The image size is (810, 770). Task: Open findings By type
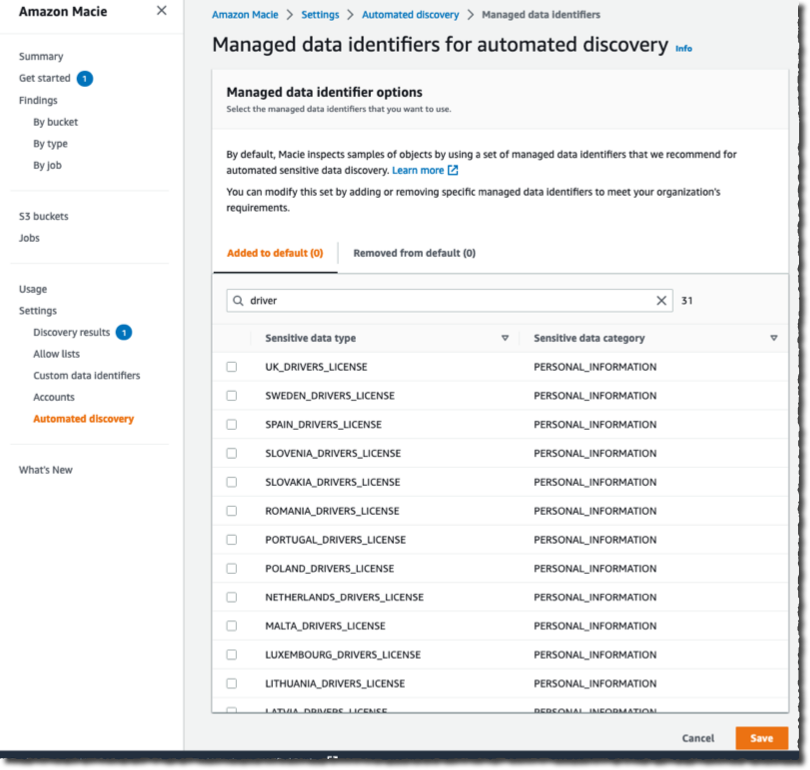point(50,144)
